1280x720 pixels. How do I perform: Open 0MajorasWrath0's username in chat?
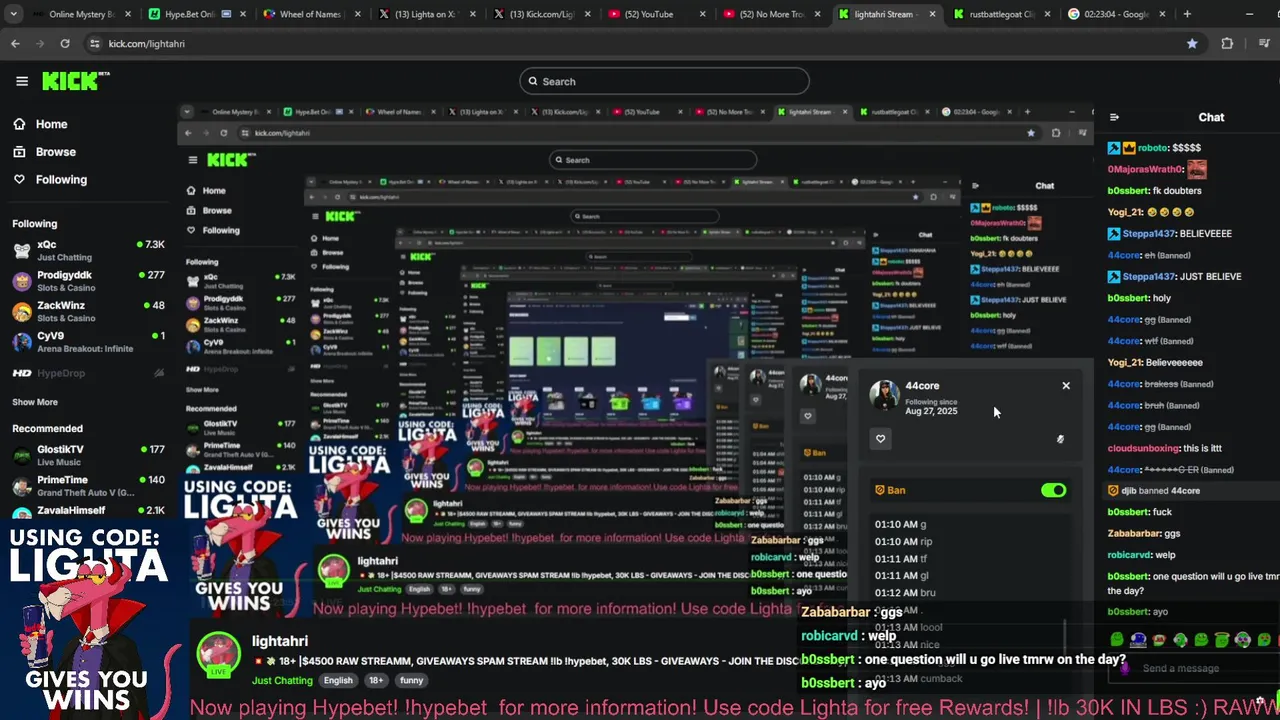(1145, 169)
